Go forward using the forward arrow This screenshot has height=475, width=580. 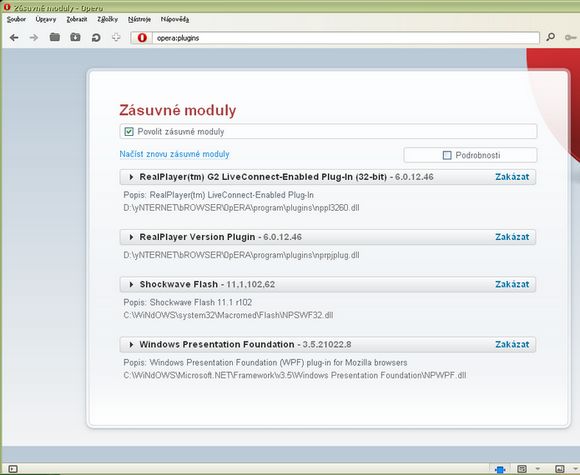click(x=34, y=38)
